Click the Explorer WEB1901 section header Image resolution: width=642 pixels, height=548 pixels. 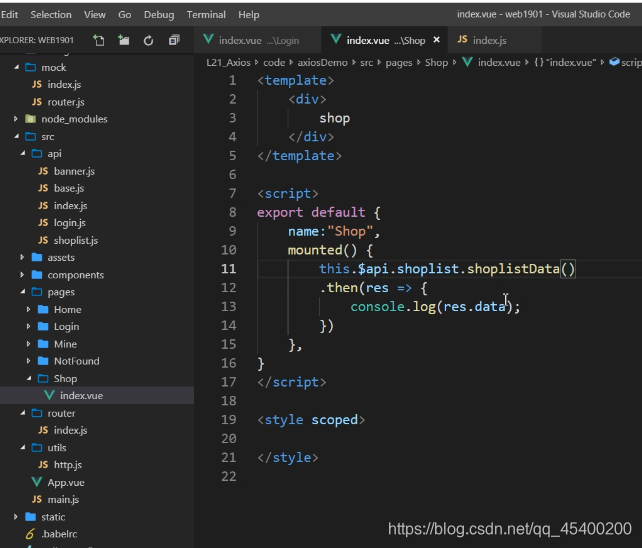pos(37,40)
